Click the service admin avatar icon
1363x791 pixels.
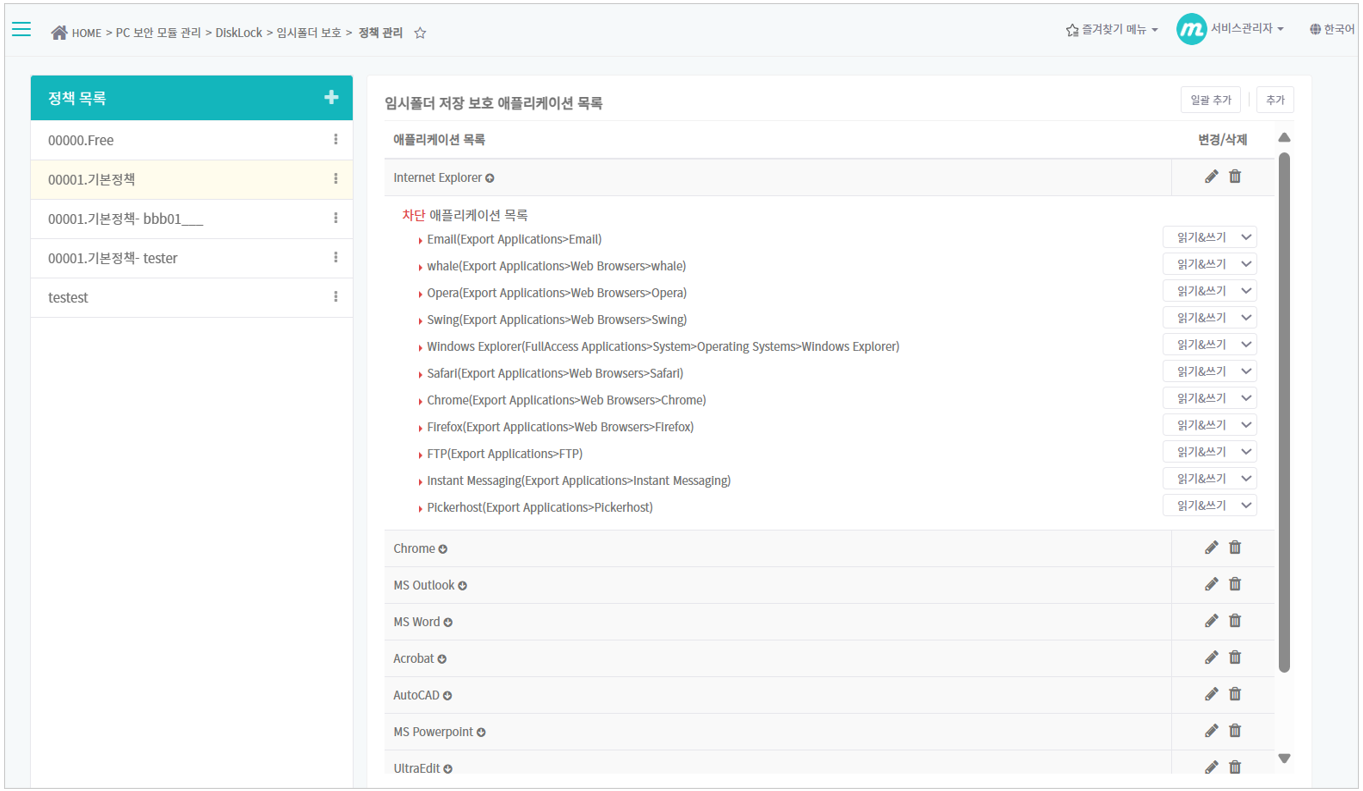point(1191,29)
